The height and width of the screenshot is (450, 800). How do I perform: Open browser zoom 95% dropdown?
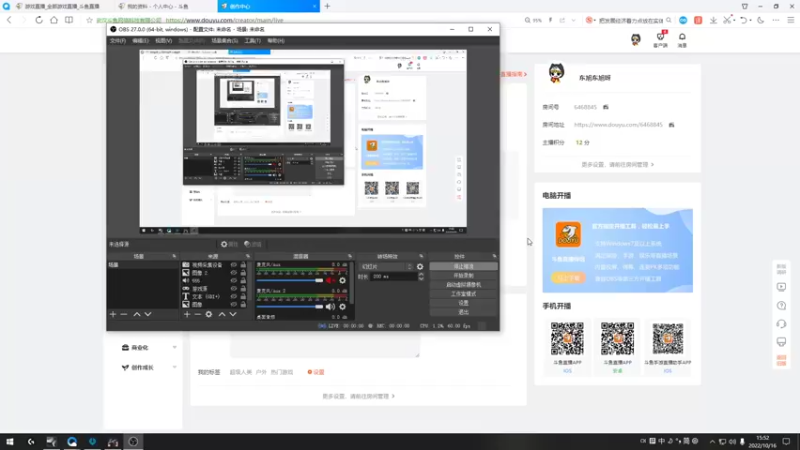(x=534, y=20)
